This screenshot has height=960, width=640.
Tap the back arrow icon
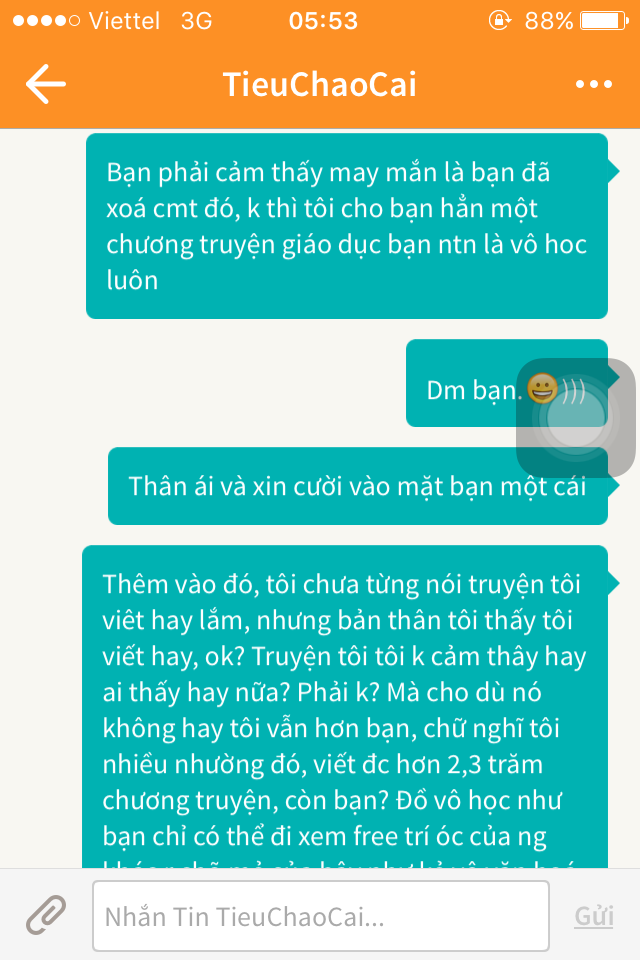pos(45,84)
